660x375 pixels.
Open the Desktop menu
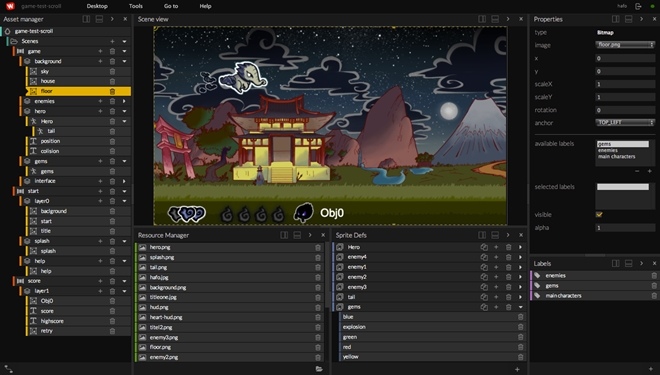[97, 6]
